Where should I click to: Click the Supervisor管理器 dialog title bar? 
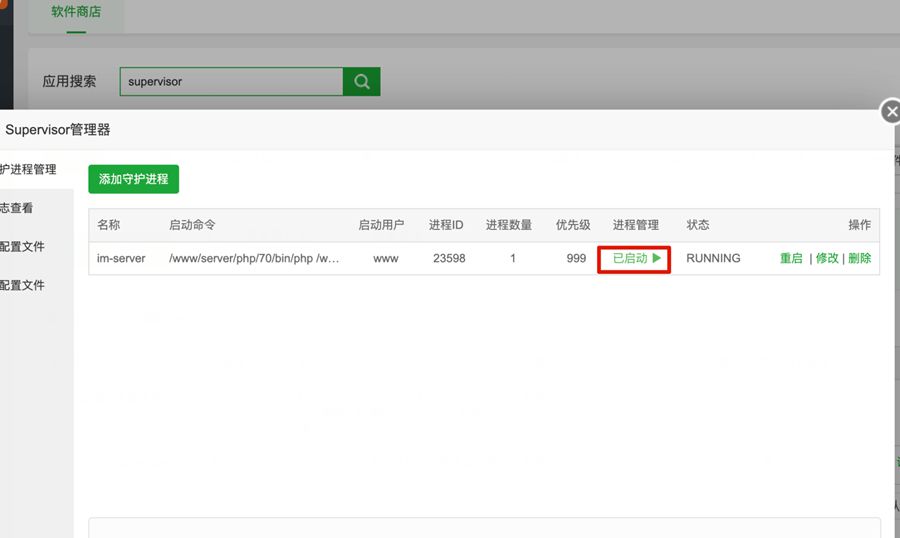[400, 130]
